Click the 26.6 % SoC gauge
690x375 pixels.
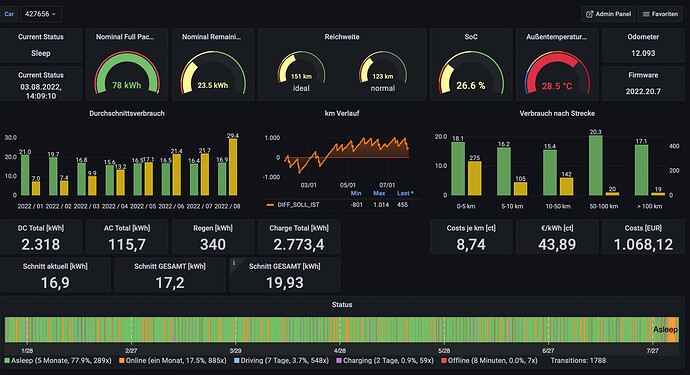pyautogui.click(x=471, y=73)
